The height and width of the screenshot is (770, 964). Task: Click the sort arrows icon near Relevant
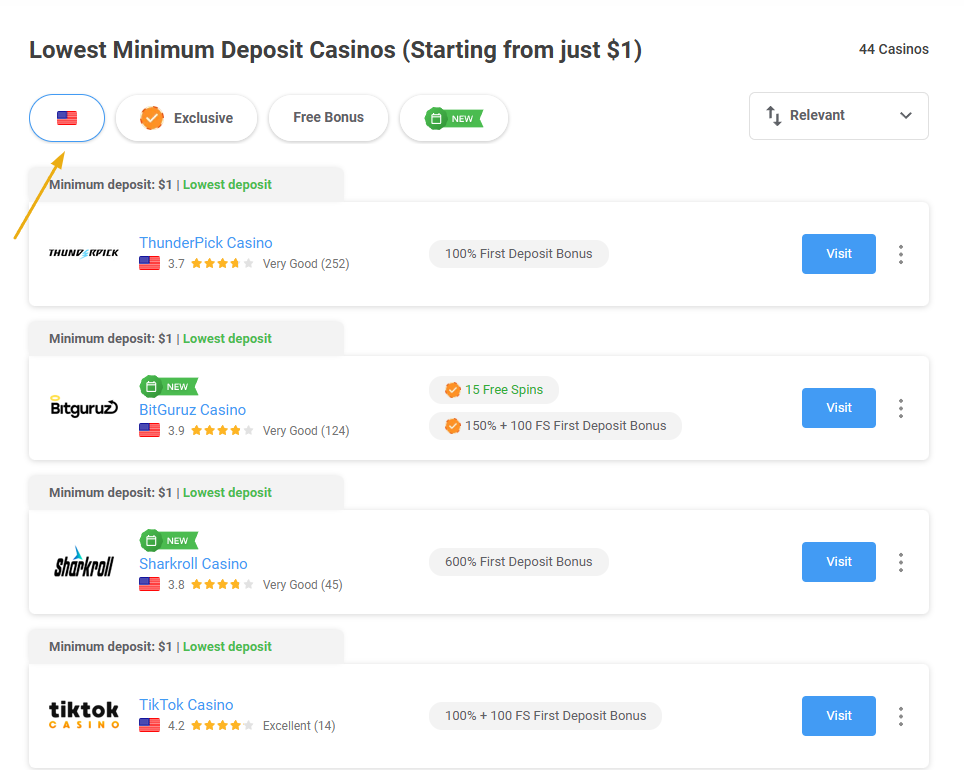[773, 116]
